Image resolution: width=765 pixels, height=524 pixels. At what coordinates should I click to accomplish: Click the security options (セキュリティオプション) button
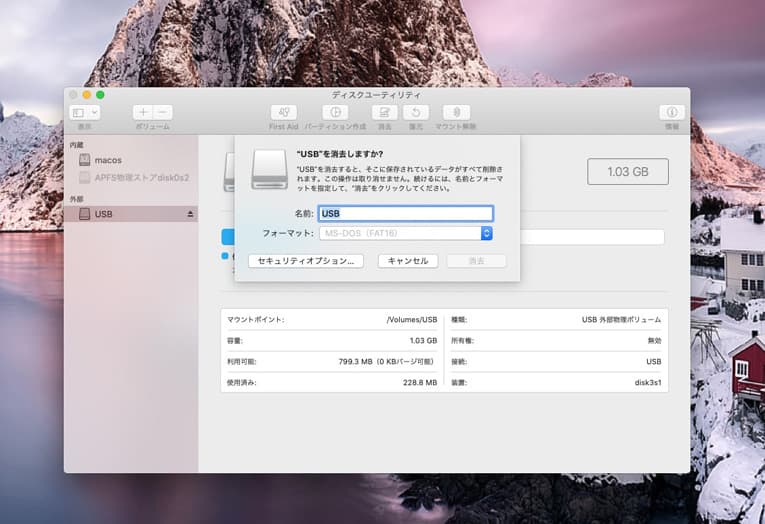tap(305, 261)
